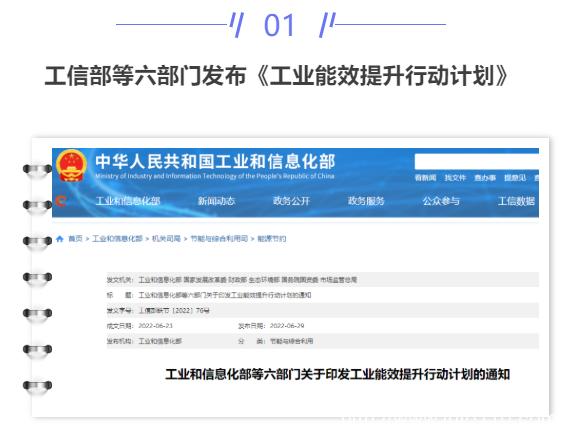The height and width of the screenshot is (433, 565).
Task: Click the national emblem logo
Action: [72, 165]
